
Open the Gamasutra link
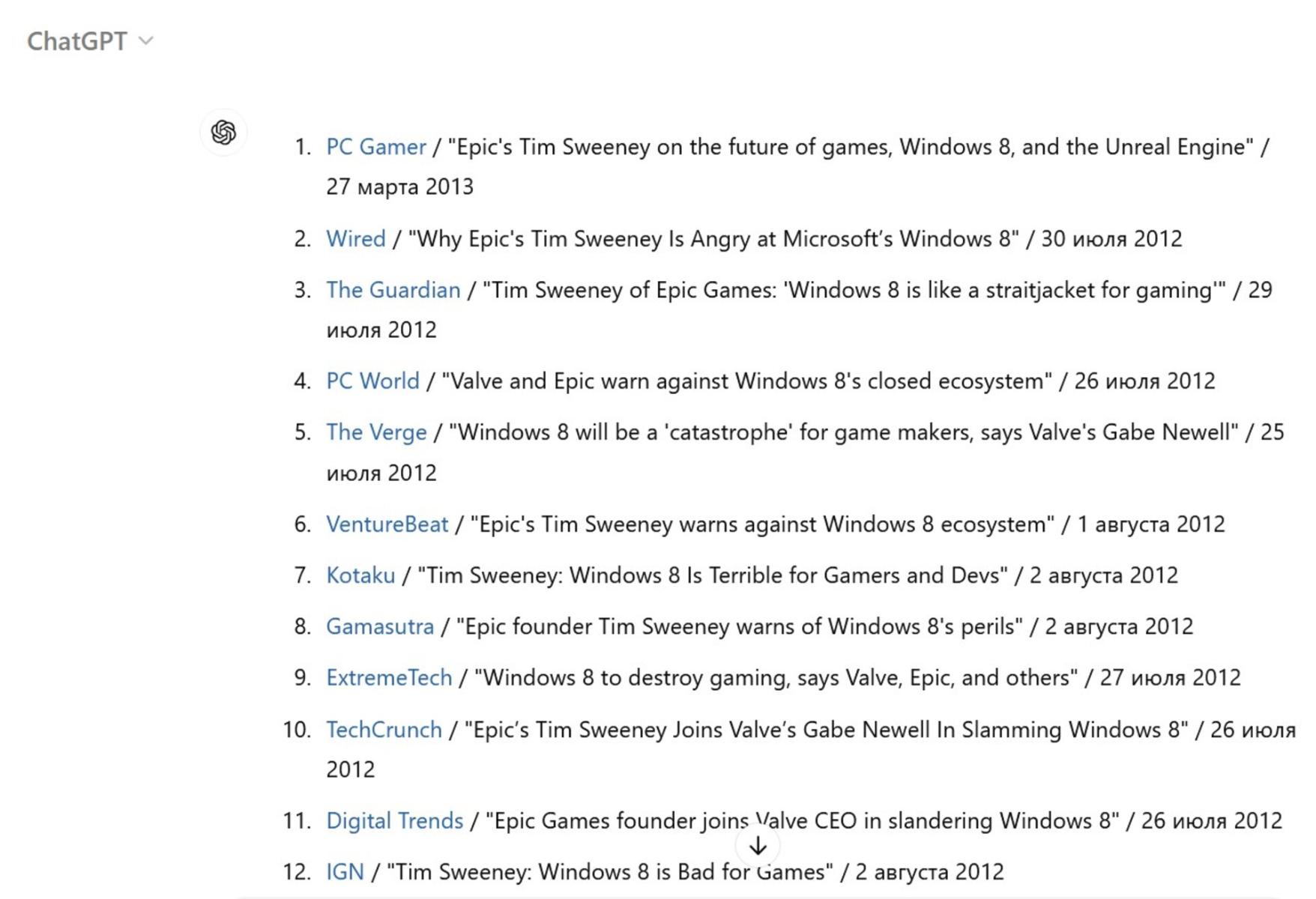pyautogui.click(x=379, y=626)
